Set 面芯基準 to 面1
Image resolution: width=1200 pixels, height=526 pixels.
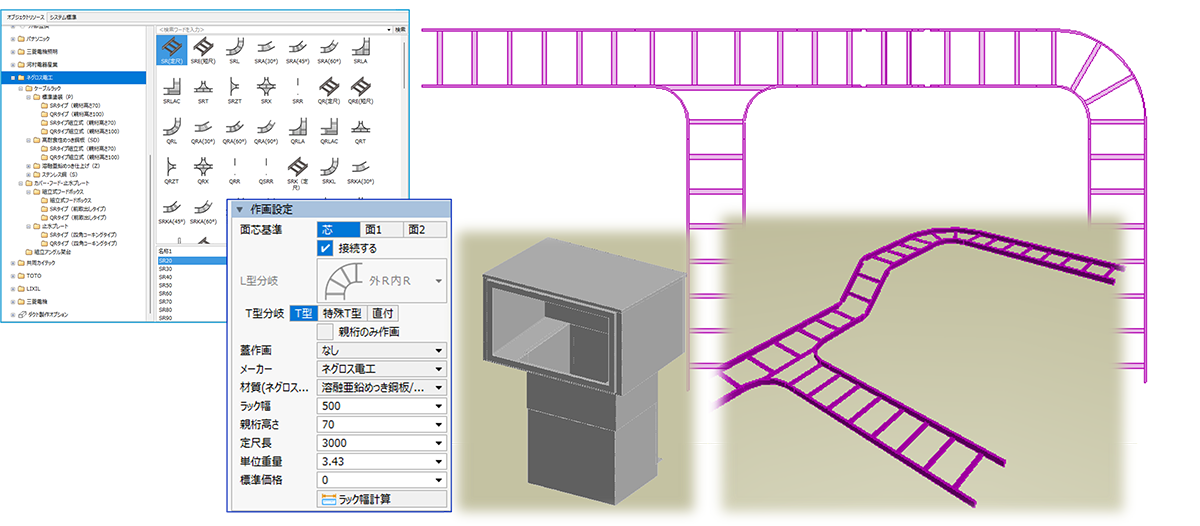point(381,230)
